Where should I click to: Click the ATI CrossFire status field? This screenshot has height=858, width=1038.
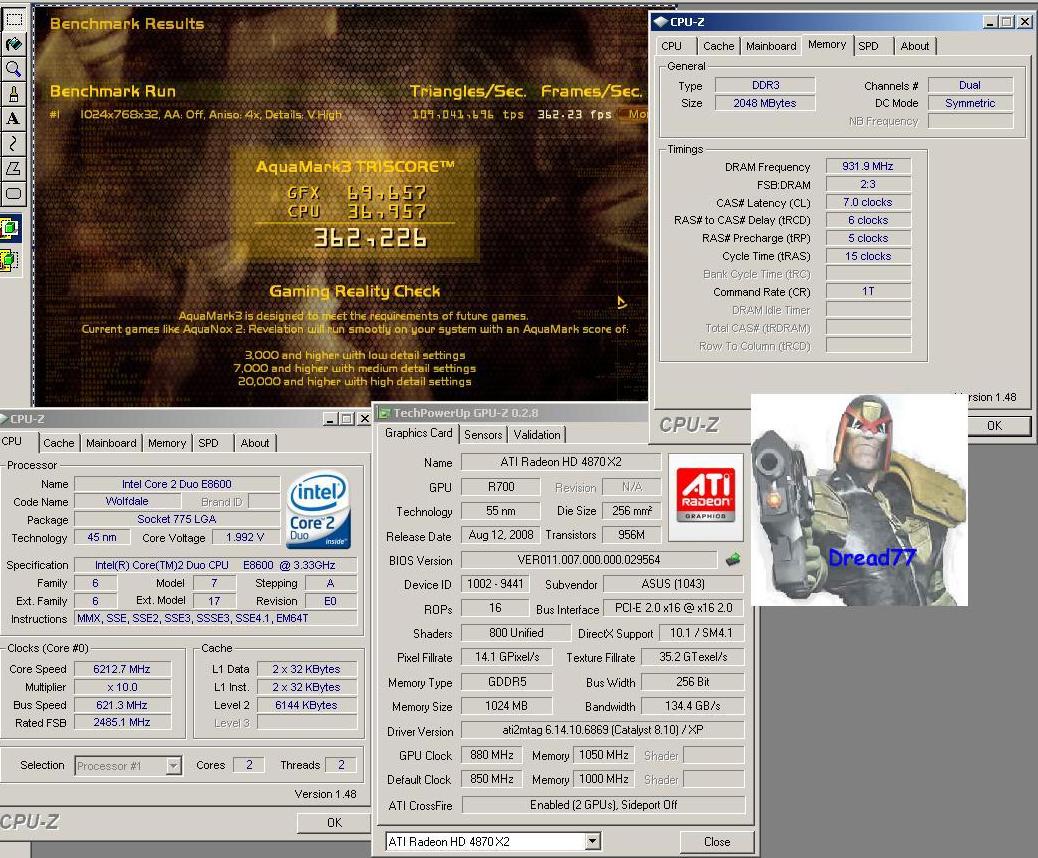(x=603, y=805)
